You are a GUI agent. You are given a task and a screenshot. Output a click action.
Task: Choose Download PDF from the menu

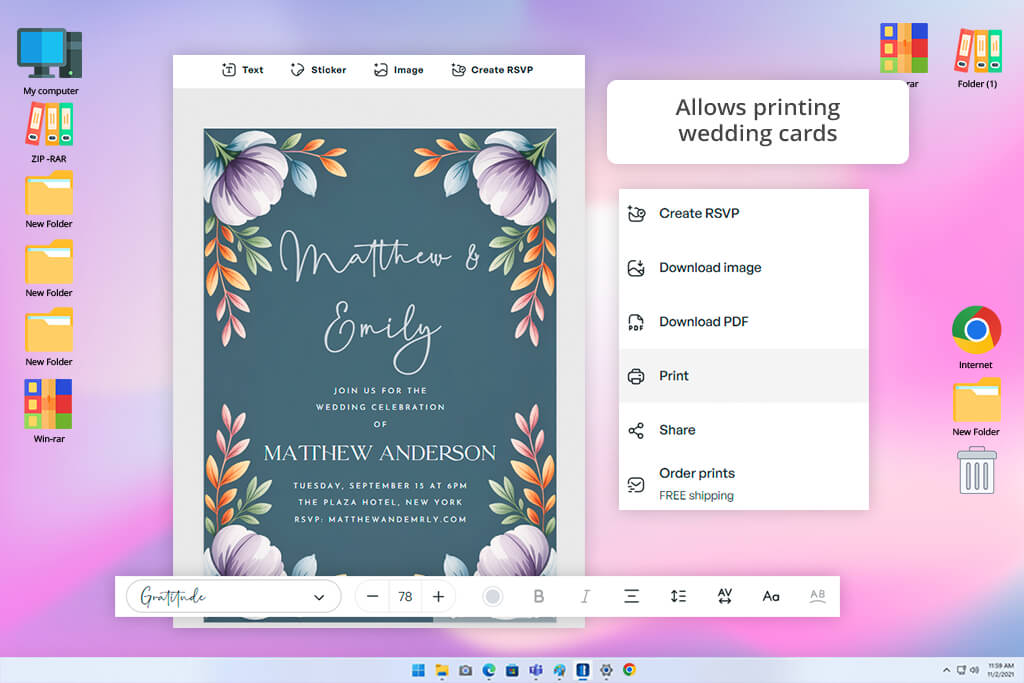coord(743,322)
